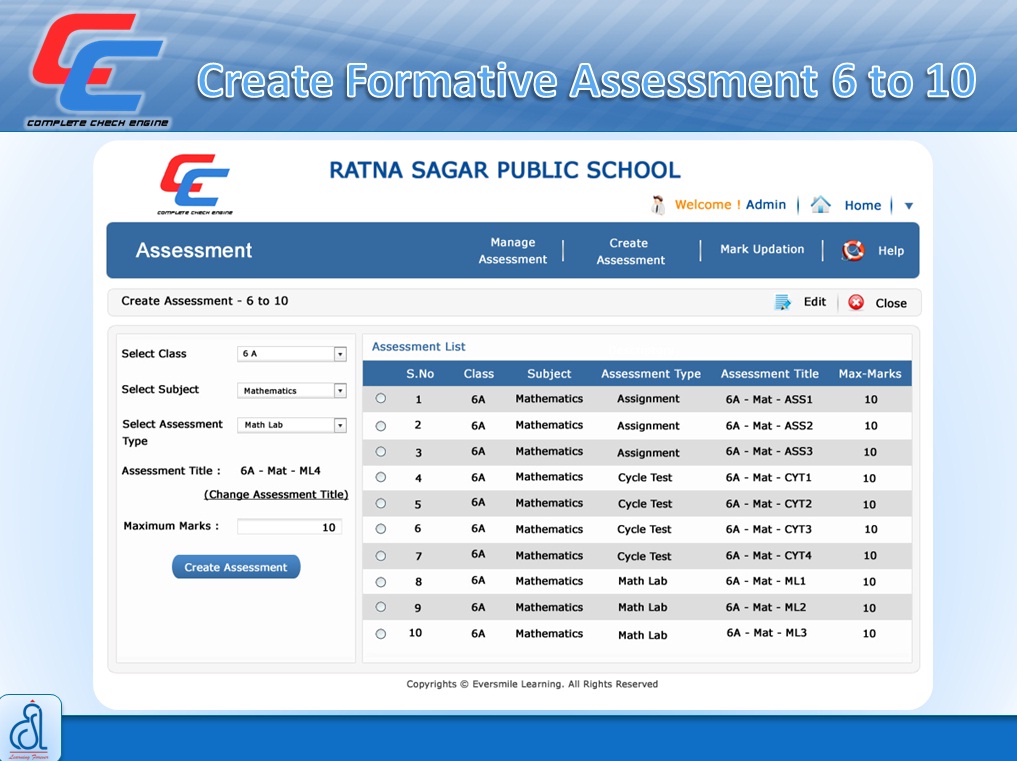The height and width of the screenshot is (761, 1017).
Task: Click the '6A - Mat - ML4' assessment title text
Action: tap(280, 470)
